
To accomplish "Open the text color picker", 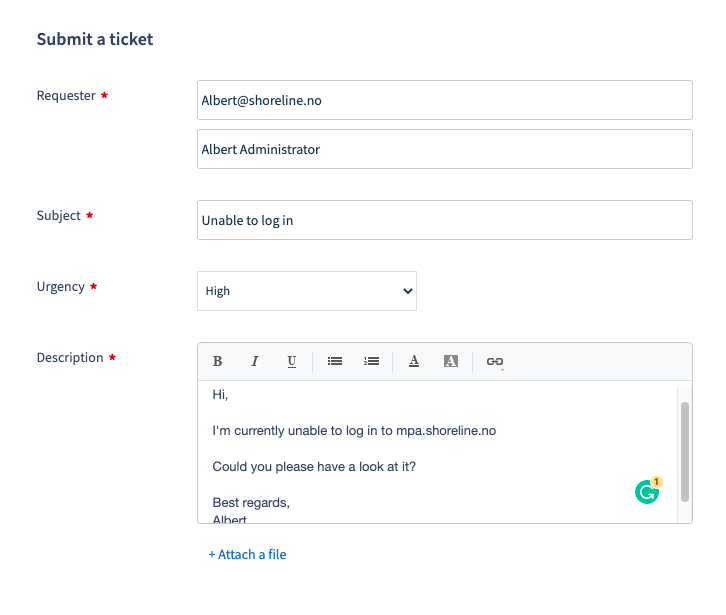I will (x=414, y=361).
